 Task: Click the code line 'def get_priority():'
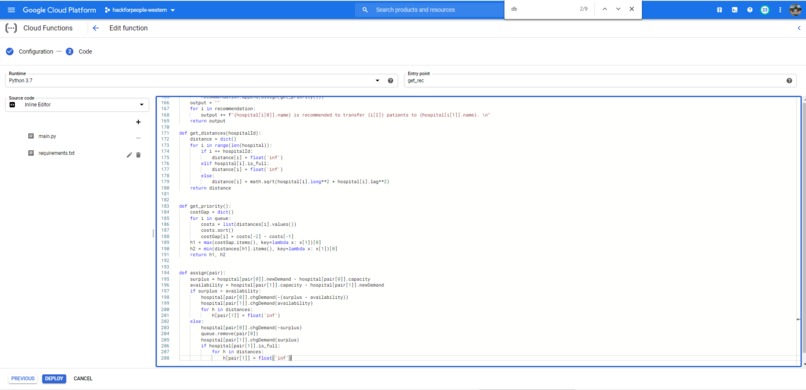(205, 206)
